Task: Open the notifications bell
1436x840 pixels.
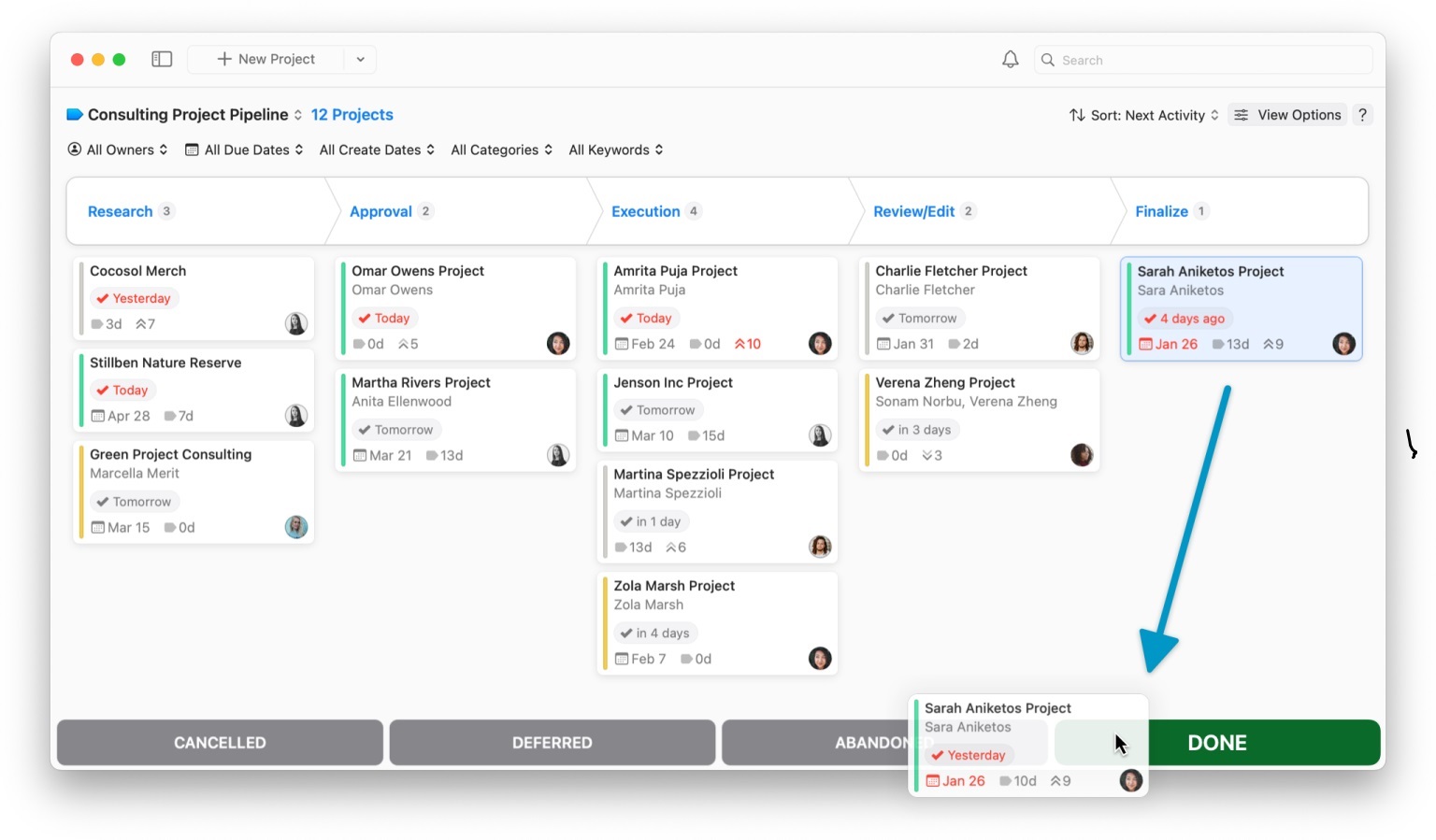Action: click(x=1010, y=60)
